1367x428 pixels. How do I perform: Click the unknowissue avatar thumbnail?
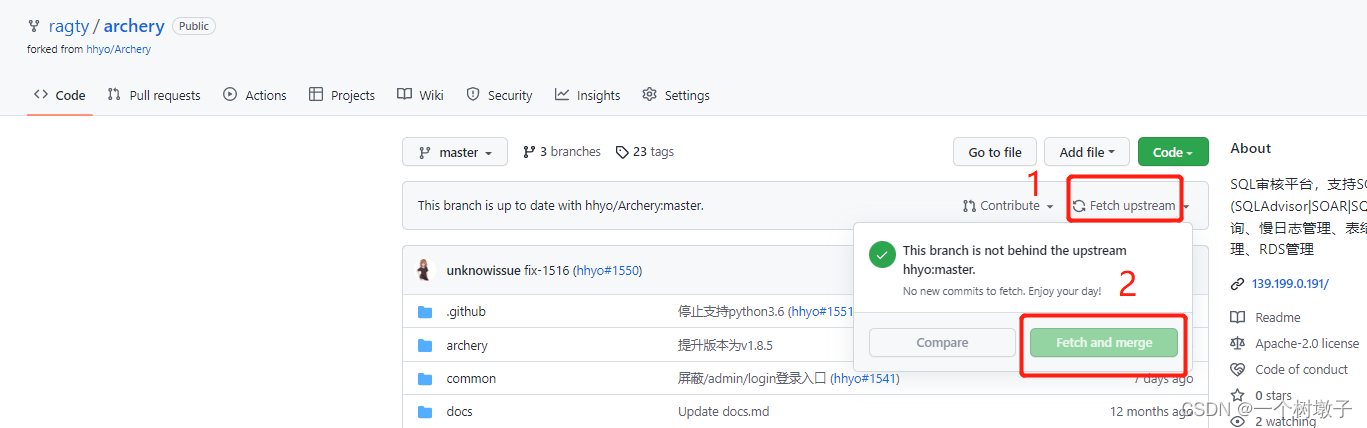click(x=426, y=270)
